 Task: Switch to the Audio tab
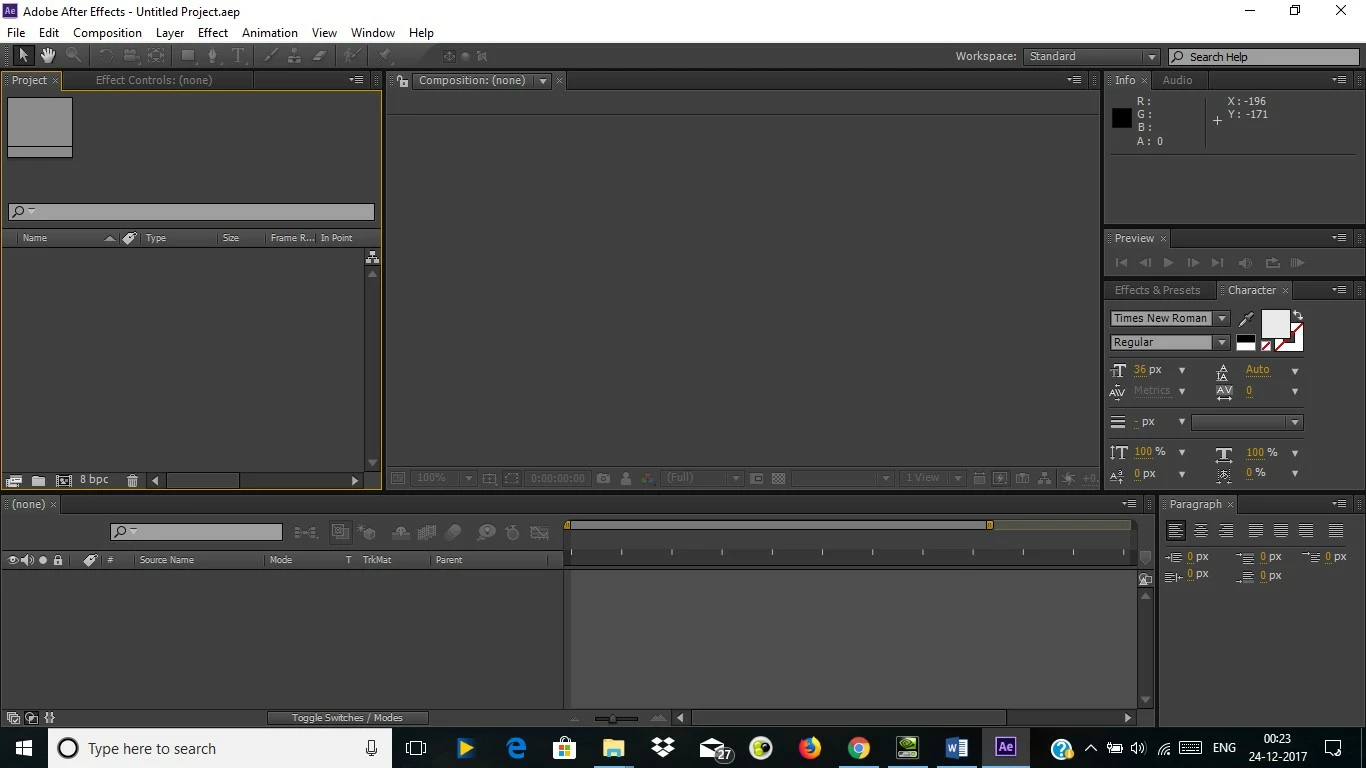(1177, 80)
